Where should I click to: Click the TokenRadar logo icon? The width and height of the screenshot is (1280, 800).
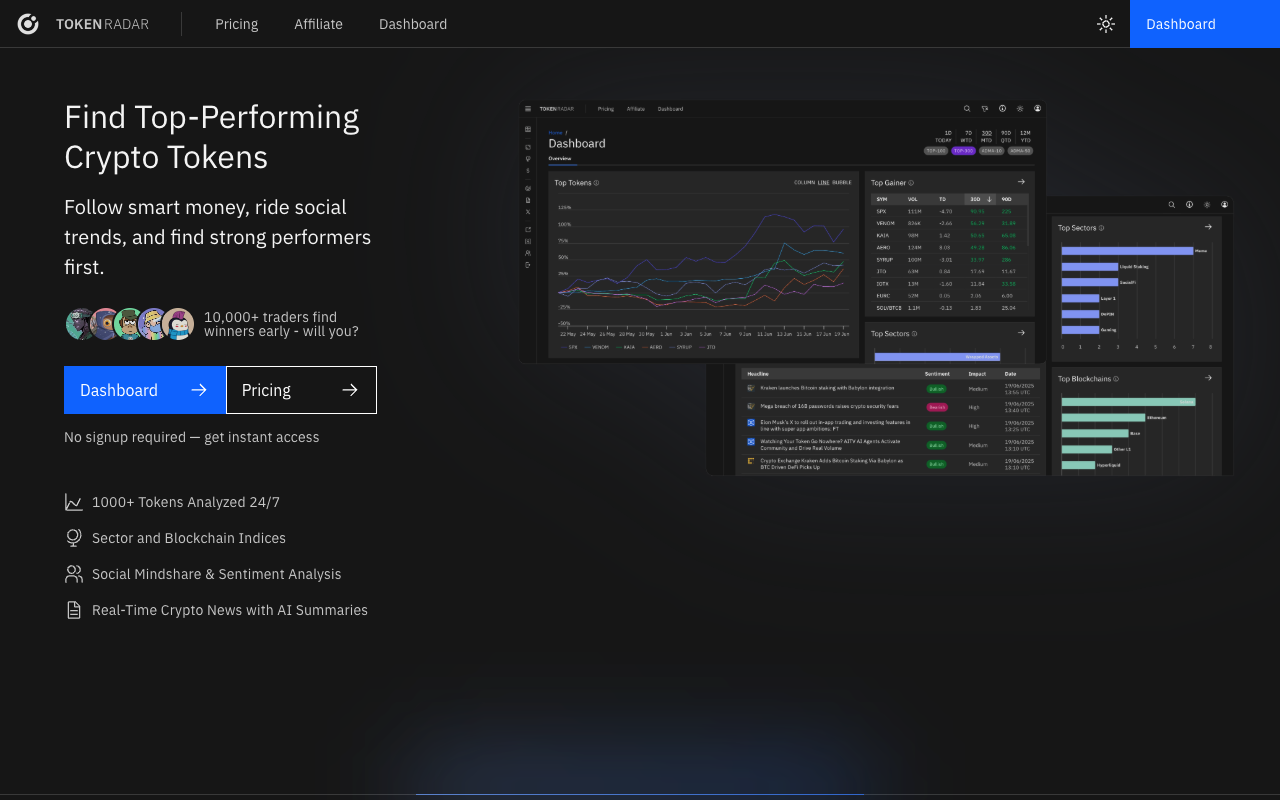(27, 23)
